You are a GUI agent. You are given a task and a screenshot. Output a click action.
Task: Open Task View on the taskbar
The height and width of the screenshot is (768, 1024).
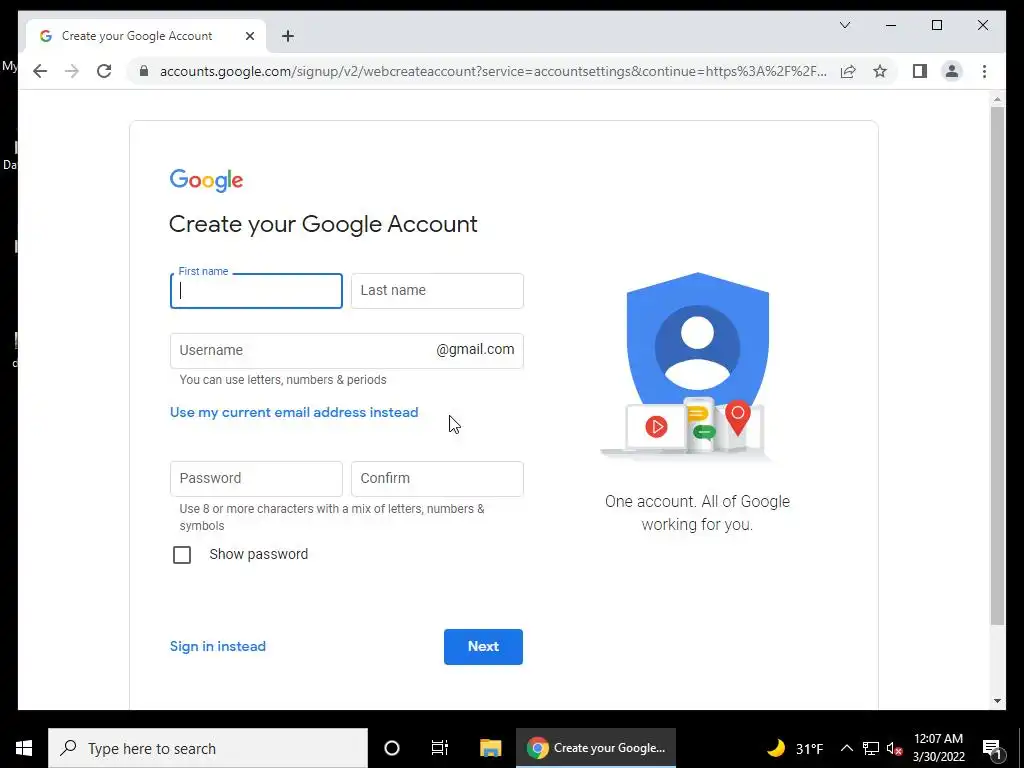pyautogui.click(x=440, y=748)
